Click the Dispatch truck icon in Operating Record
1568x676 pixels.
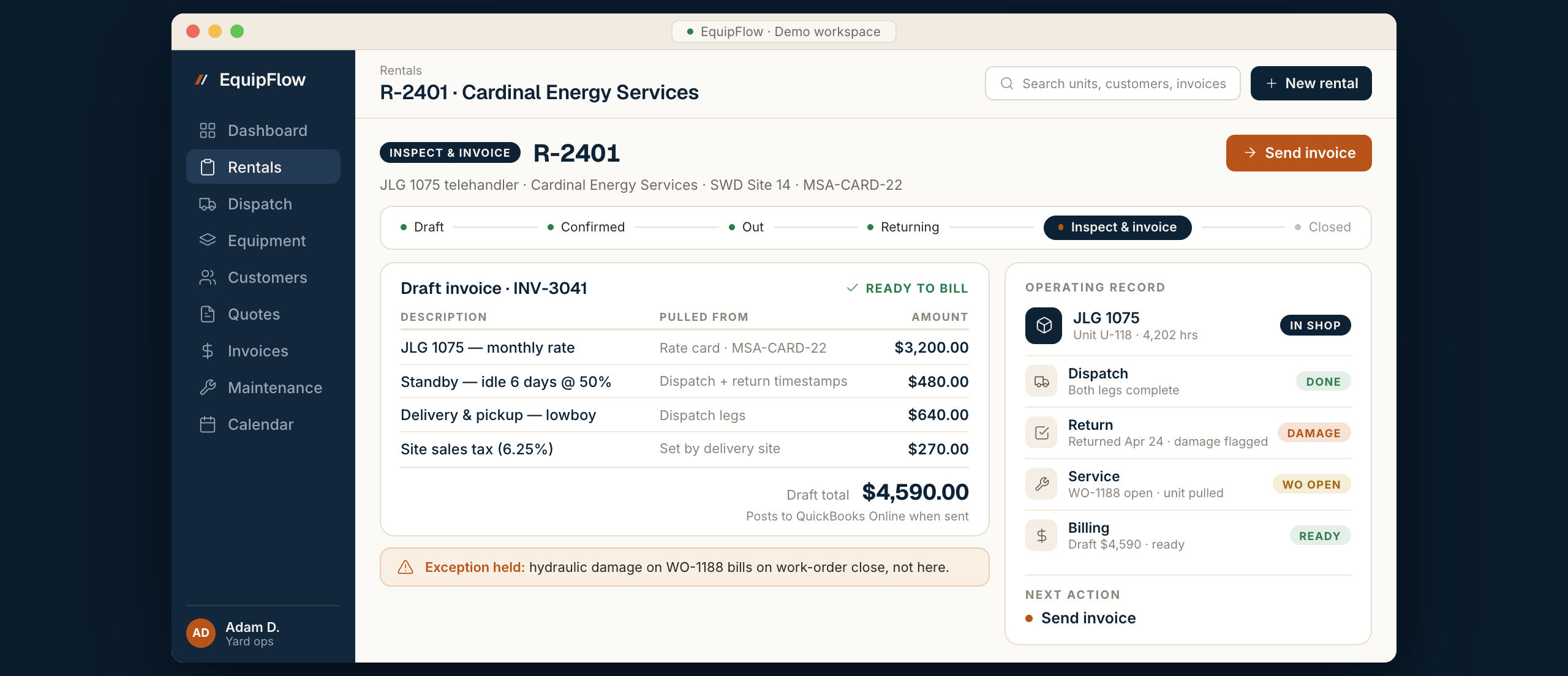[1041, 381]
